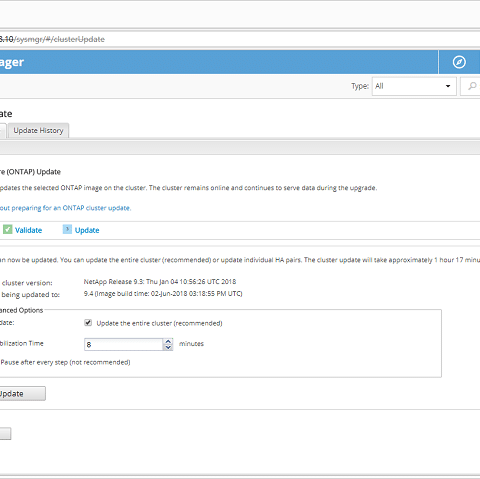Viewport: 480px width, 479px height.
Task: Click the search magnifier icon
Action: pos(472,86)
